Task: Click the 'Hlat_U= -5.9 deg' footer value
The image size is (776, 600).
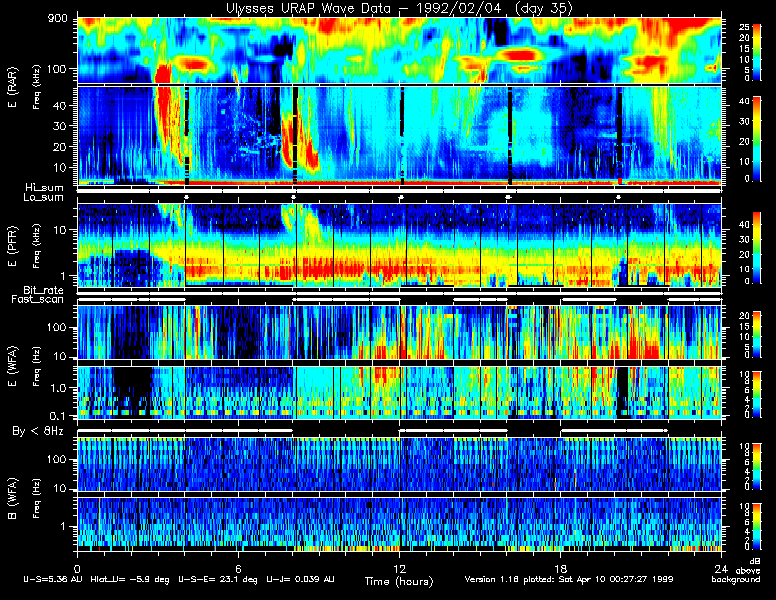Action: pyautogui.click(x=130, y=579)
